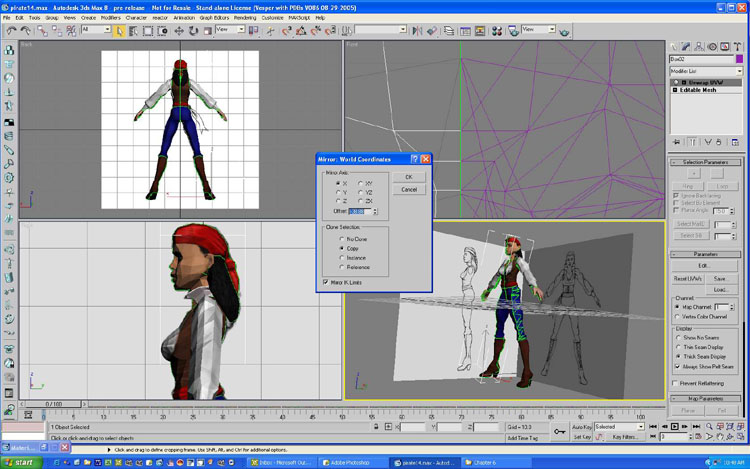Open the Hierarchy command panel tab
The width and height of the screenshot is (750, 469).
coord(700,46)
